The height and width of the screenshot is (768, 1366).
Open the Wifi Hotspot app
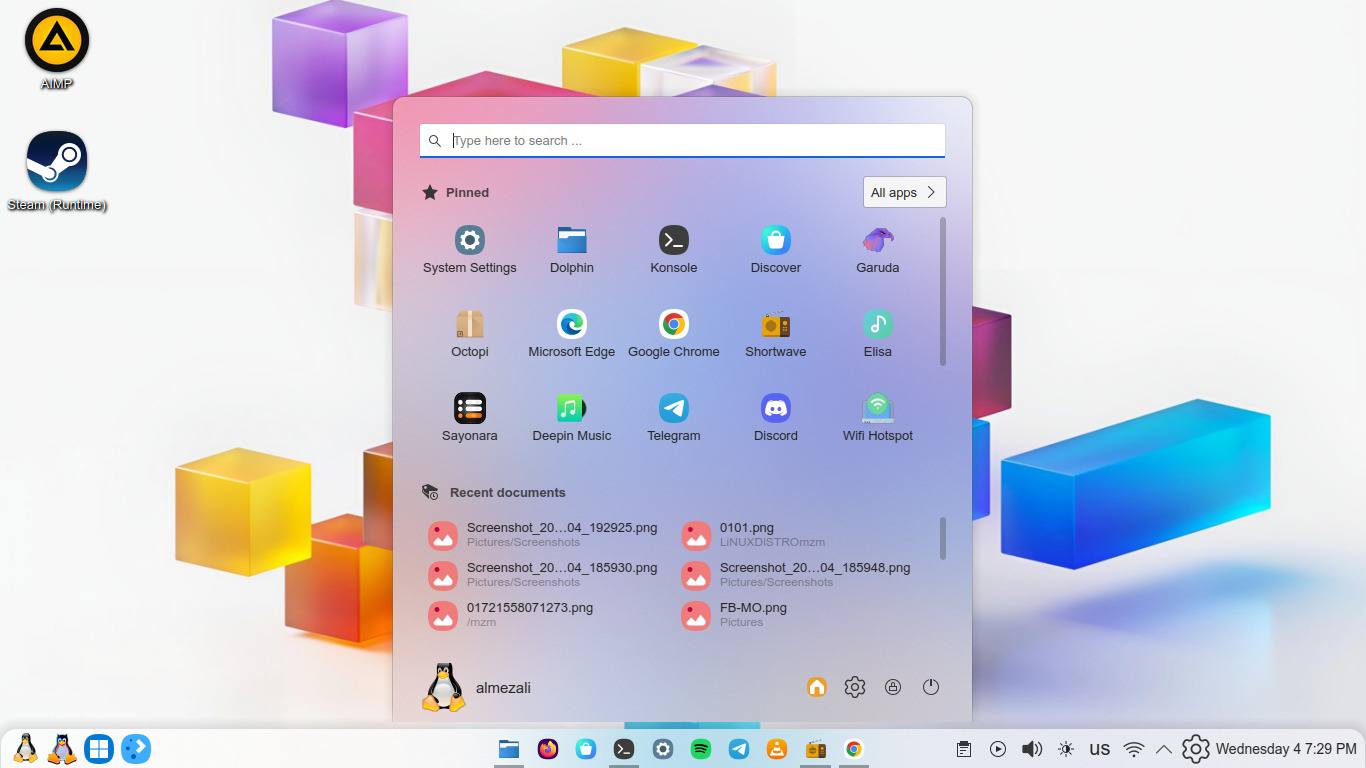click(x=877, y=418)
